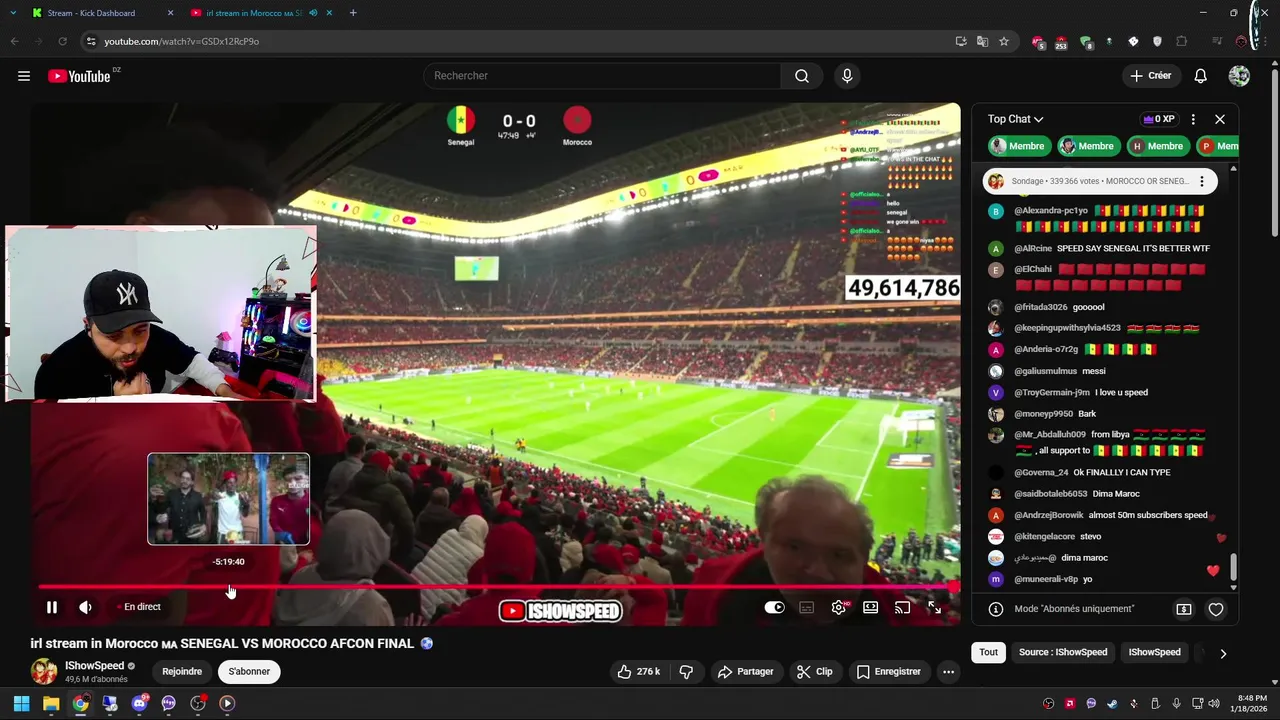Click into the Rechercher search field
The height and width of the screenshot is (720, 1280).
coord(602,76)
